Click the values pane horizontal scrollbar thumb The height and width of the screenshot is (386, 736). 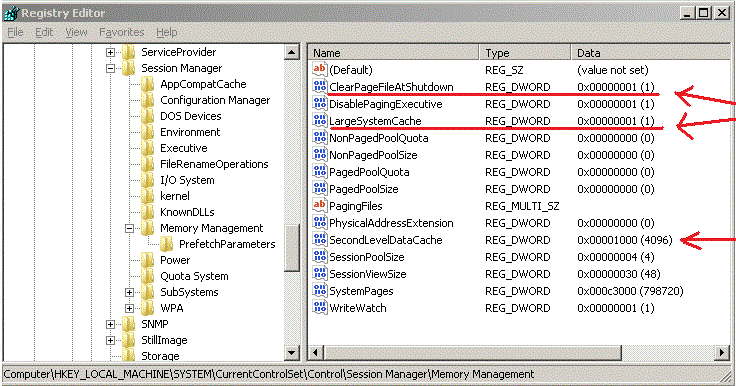coord(473,352)
